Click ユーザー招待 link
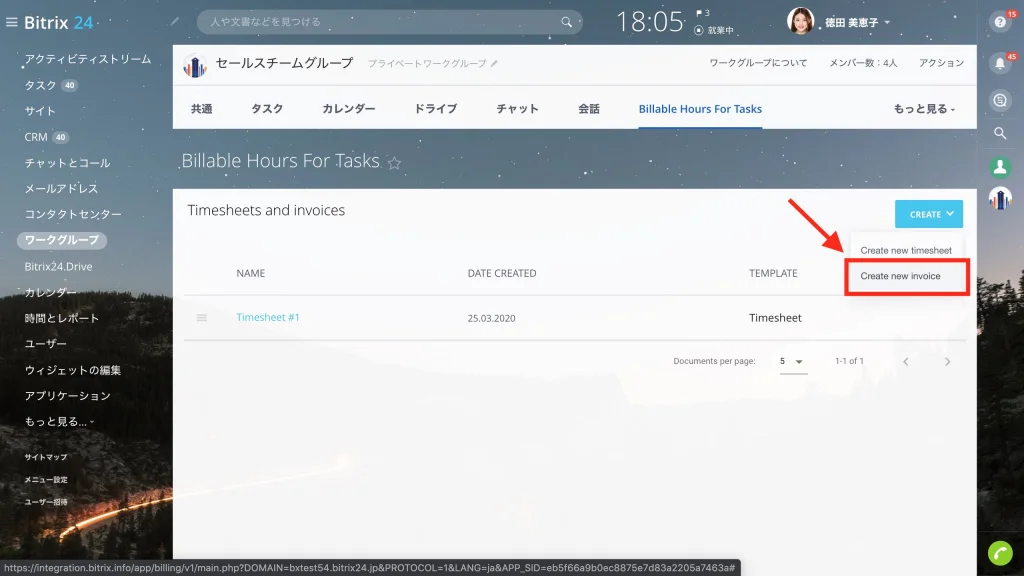This screenshot has width=1024, height=576. pos(46,502)
